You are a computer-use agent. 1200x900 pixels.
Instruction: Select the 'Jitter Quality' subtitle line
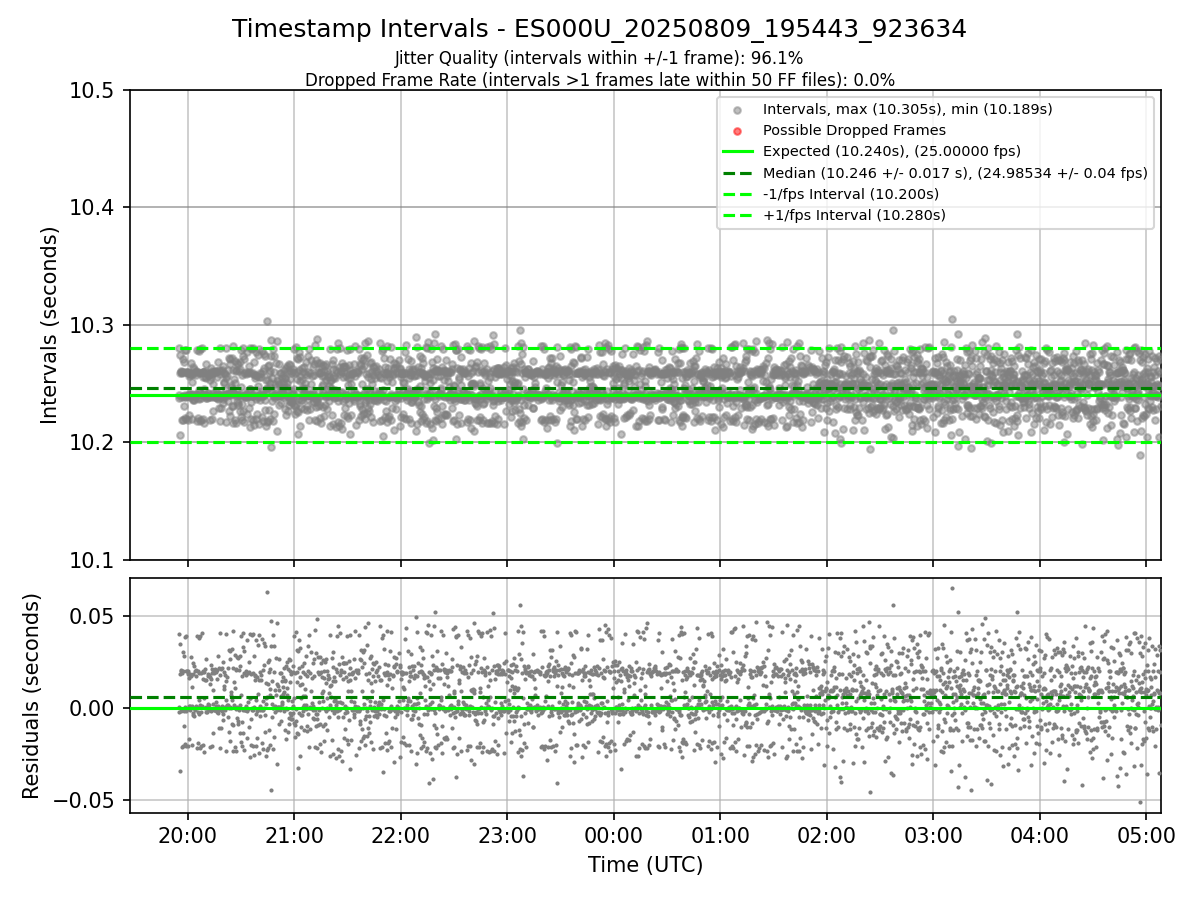click(x=599, y=59)
